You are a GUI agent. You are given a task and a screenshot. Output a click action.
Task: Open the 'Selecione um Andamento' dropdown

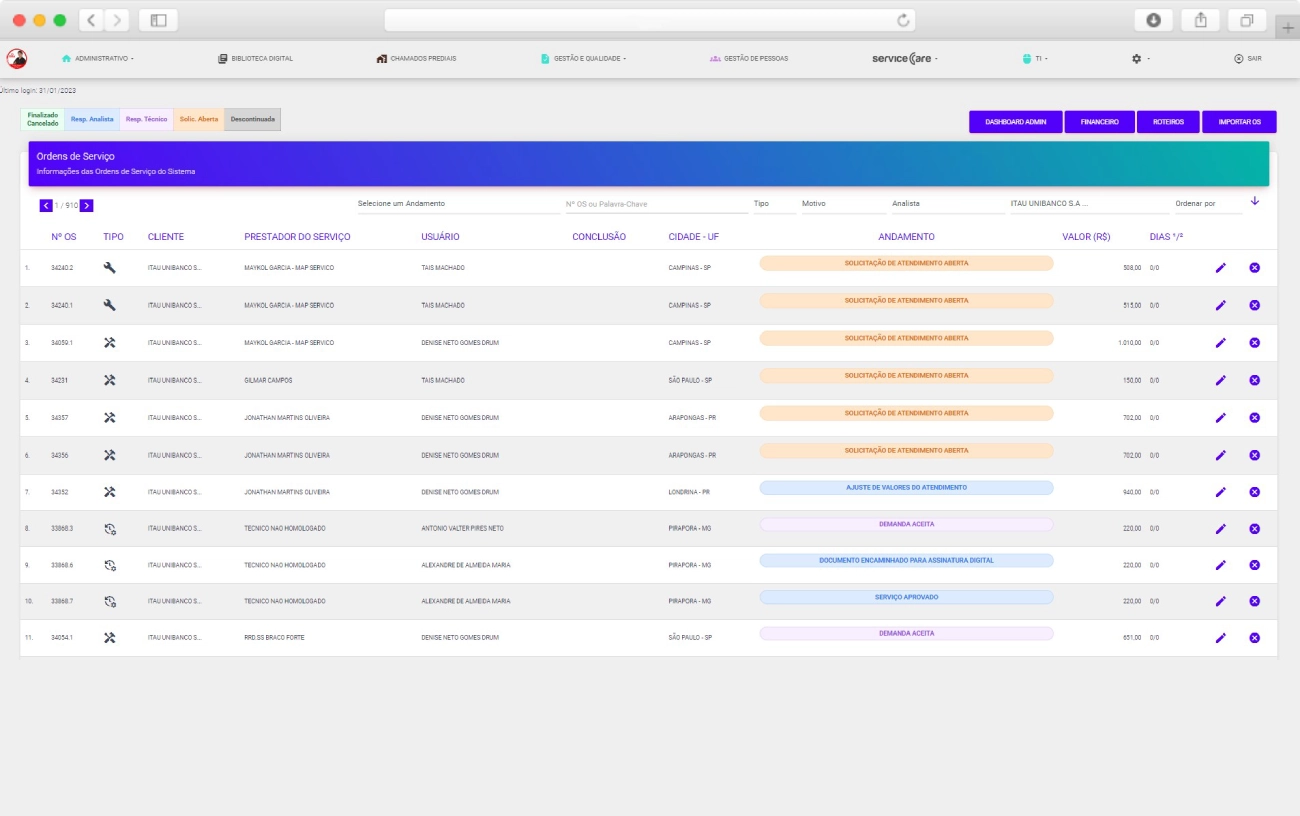[x=458, y=204]
